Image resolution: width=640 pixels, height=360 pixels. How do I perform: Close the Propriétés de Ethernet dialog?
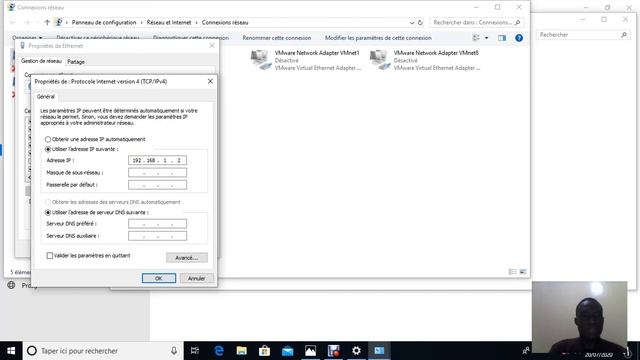[x=212, y=46]
